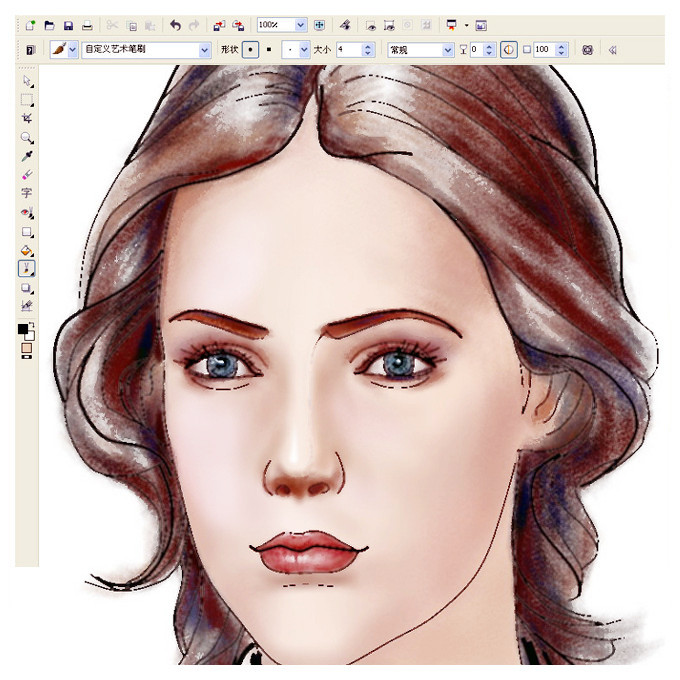This screenshot has width=680, height=680.
Task: Click the black foreground color swatch
Action: pyautogui.click(x=23, y=329)
